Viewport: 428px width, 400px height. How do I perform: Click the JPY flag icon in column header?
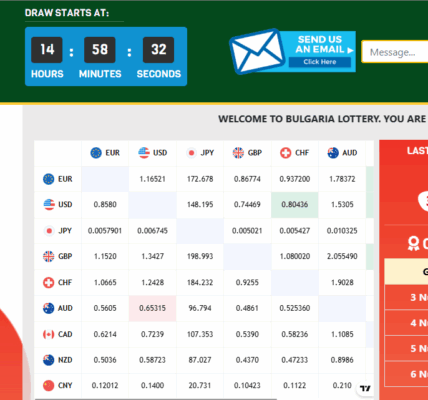tap(191, 153)
